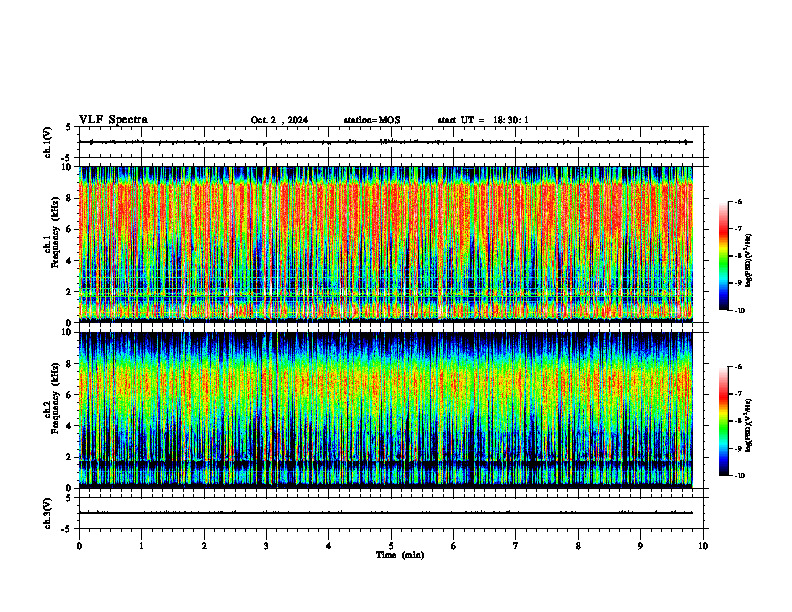Click tick label "4" on the Time axis
Image resolution: width=792 pixels, height=612 pixels.
click(x=329, y=546)
